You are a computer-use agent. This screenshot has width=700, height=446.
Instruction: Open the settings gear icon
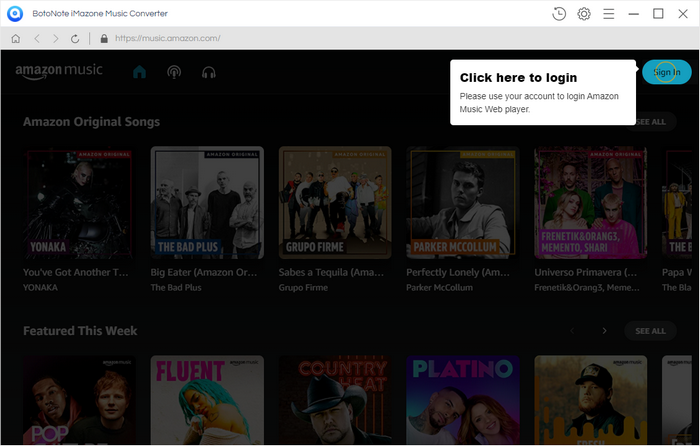(583, 14)
